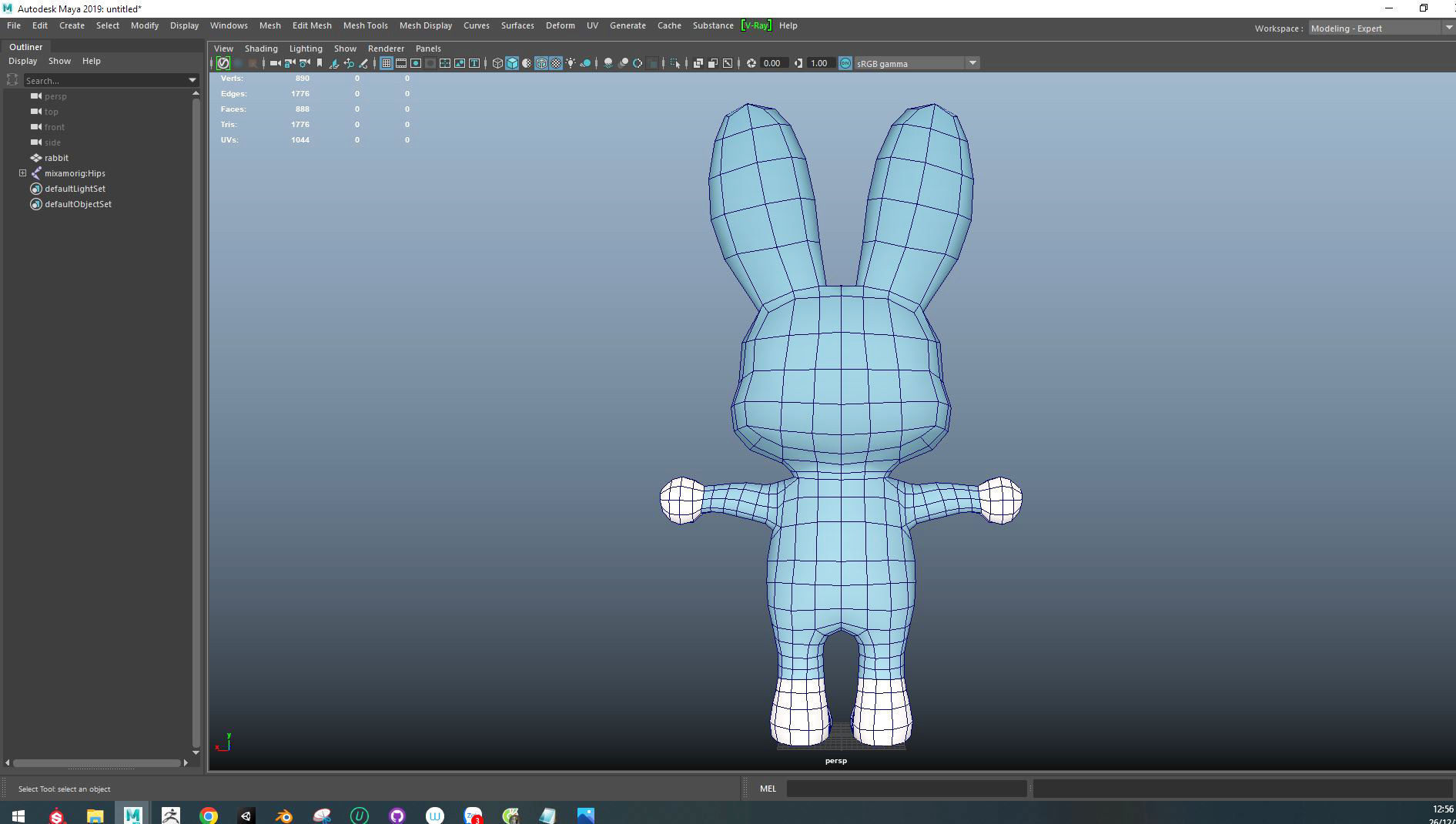Enable Smooth Shade All mode
This screenshot has height=824, width=1456.
[512, 63]
